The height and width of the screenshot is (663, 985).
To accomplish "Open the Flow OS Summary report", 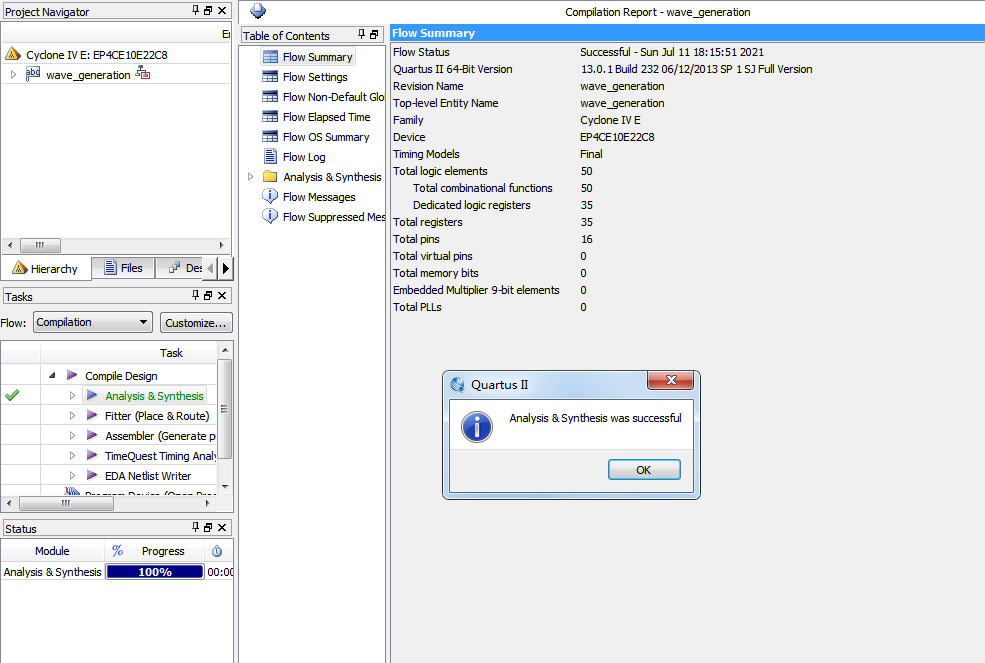I will (325, 137).
